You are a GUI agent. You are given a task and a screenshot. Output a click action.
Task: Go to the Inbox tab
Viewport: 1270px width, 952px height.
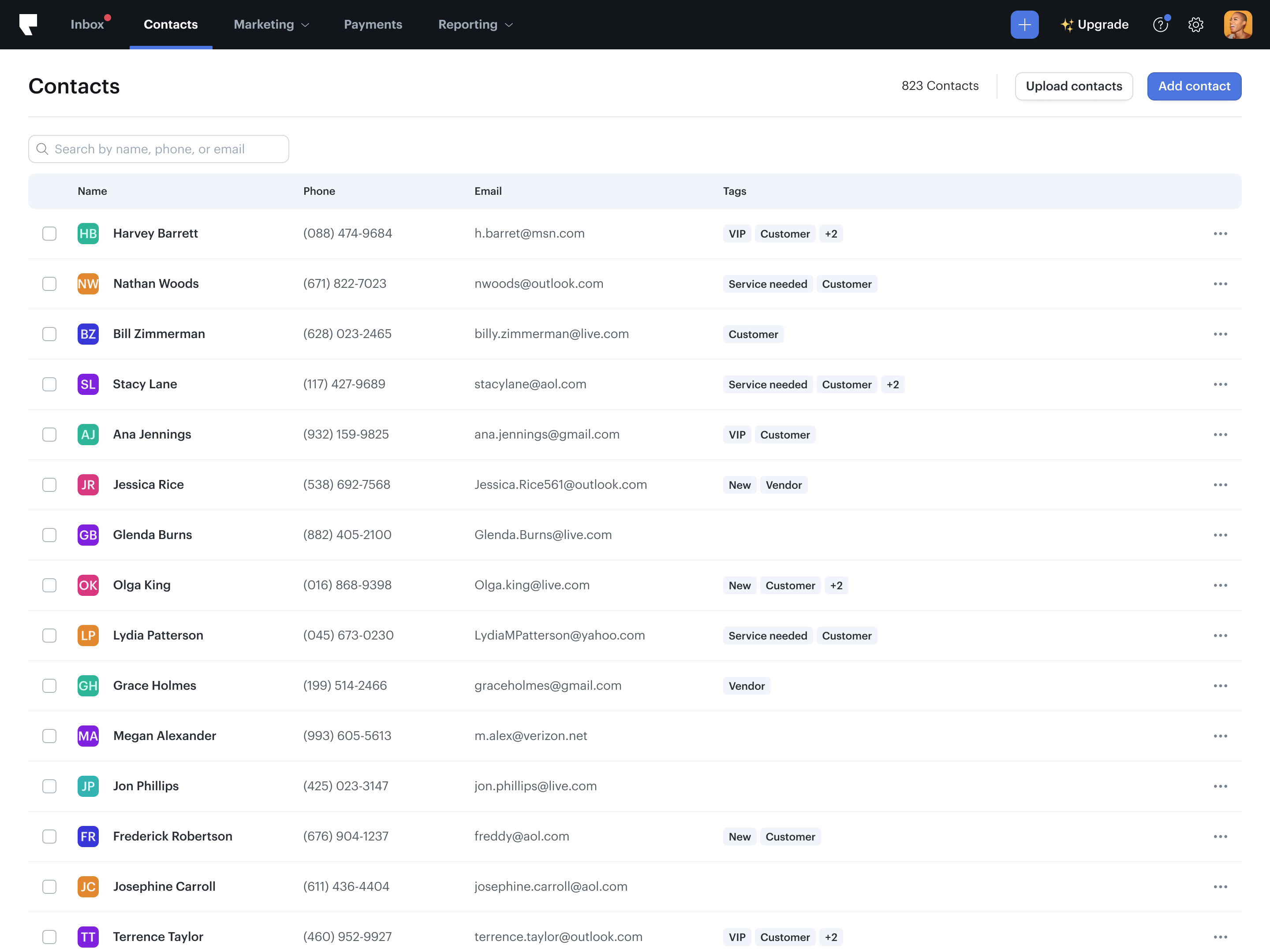point(87,25)
